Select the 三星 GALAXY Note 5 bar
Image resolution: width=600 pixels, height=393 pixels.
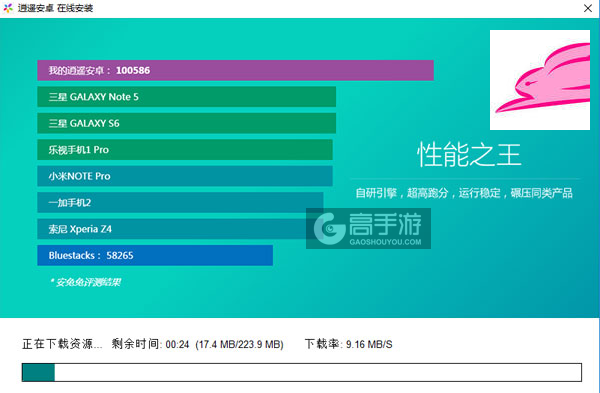[x=186, y=97]
